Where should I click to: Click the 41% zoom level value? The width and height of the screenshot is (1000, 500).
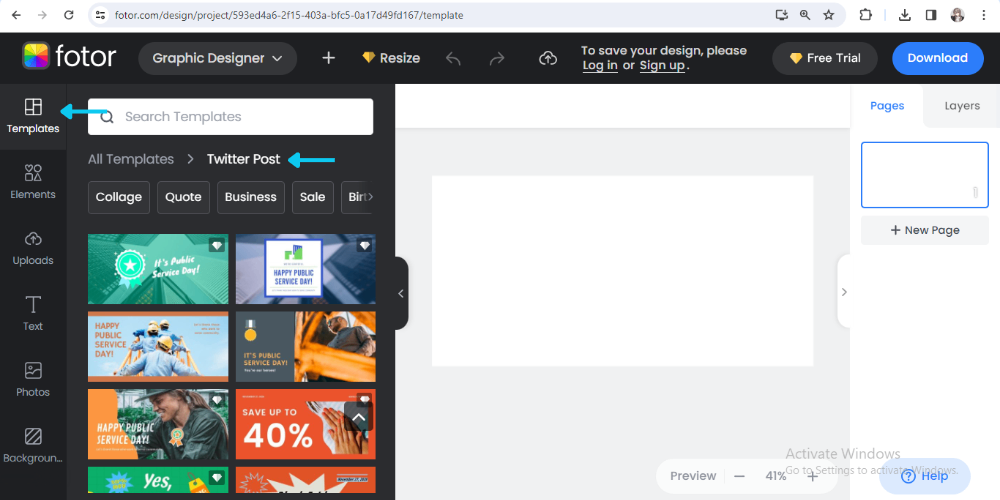point(776,476)
